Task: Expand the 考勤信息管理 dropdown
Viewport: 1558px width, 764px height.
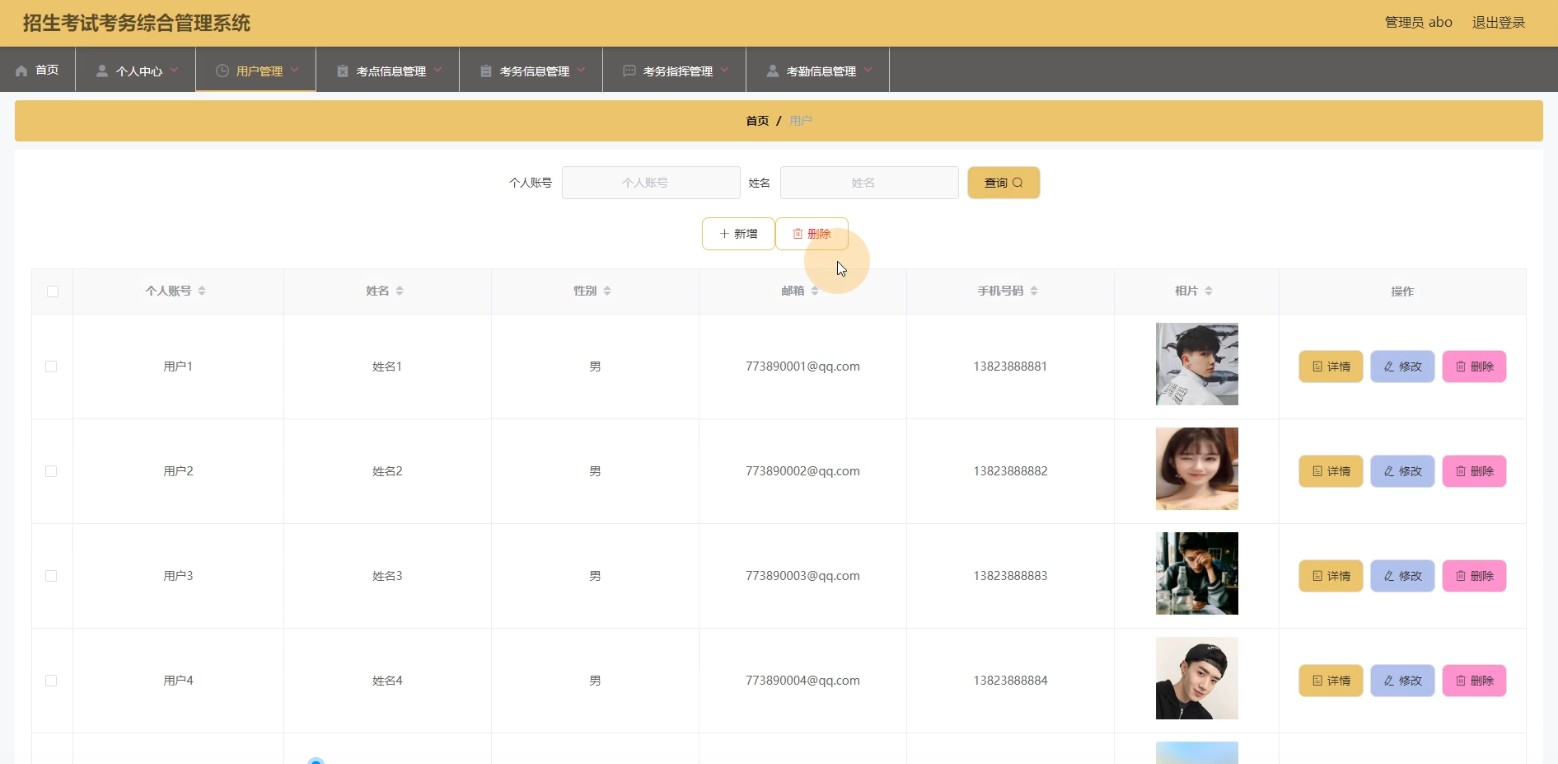Action: tap(820, 71)
